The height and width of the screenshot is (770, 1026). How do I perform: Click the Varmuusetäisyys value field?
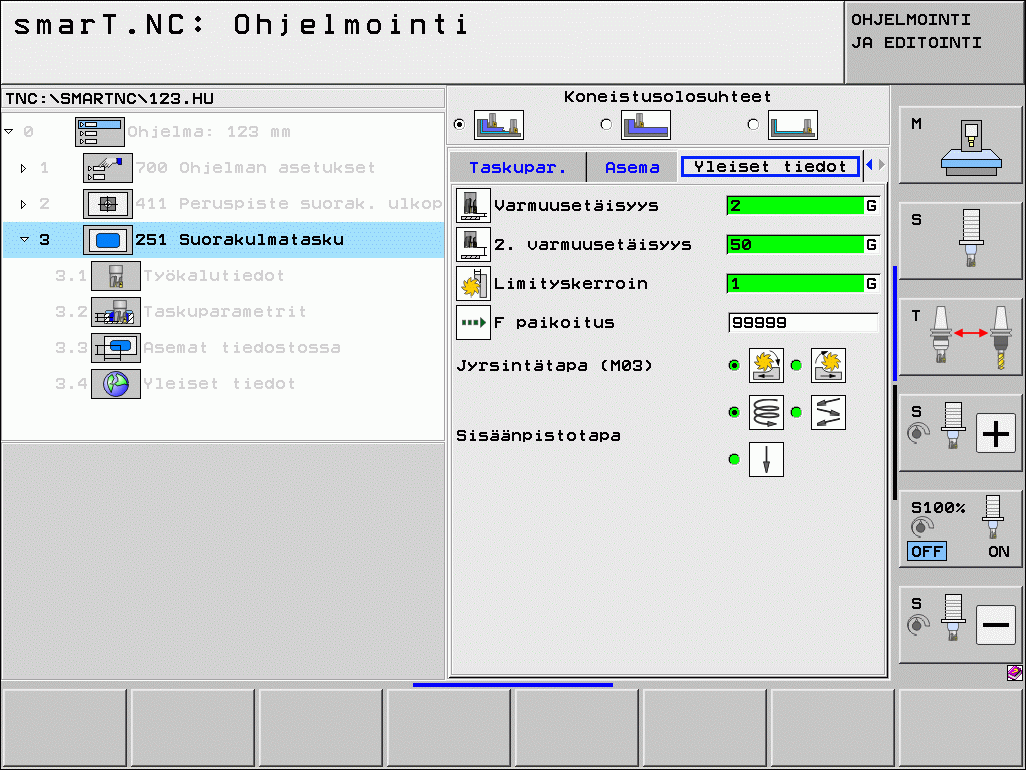point(795,205)
